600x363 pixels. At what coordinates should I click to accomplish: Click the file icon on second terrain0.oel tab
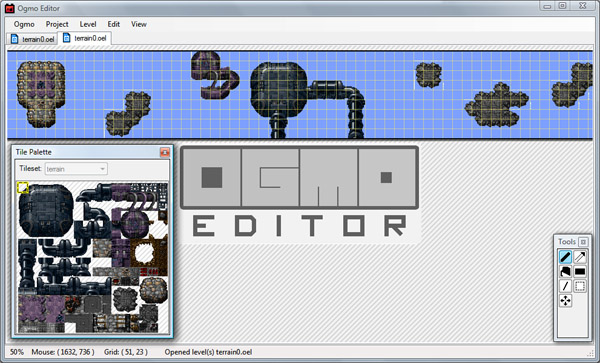coord(67,38)
